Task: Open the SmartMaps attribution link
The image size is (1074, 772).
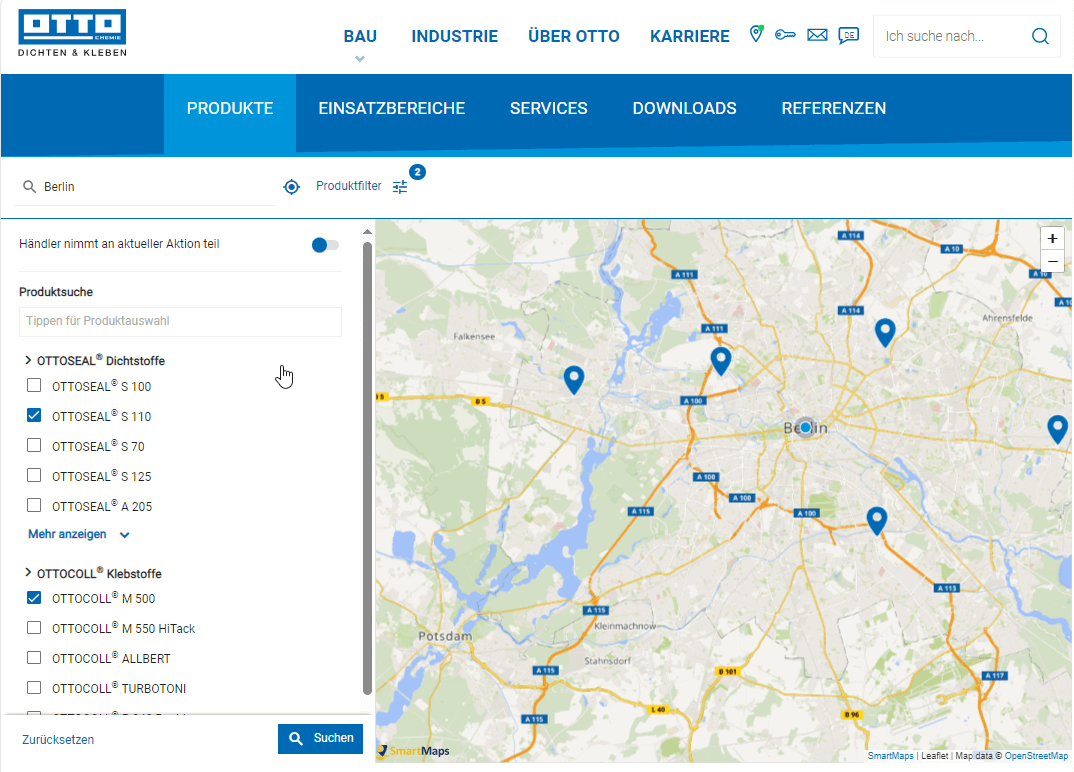Action: [x=890, y=756]
